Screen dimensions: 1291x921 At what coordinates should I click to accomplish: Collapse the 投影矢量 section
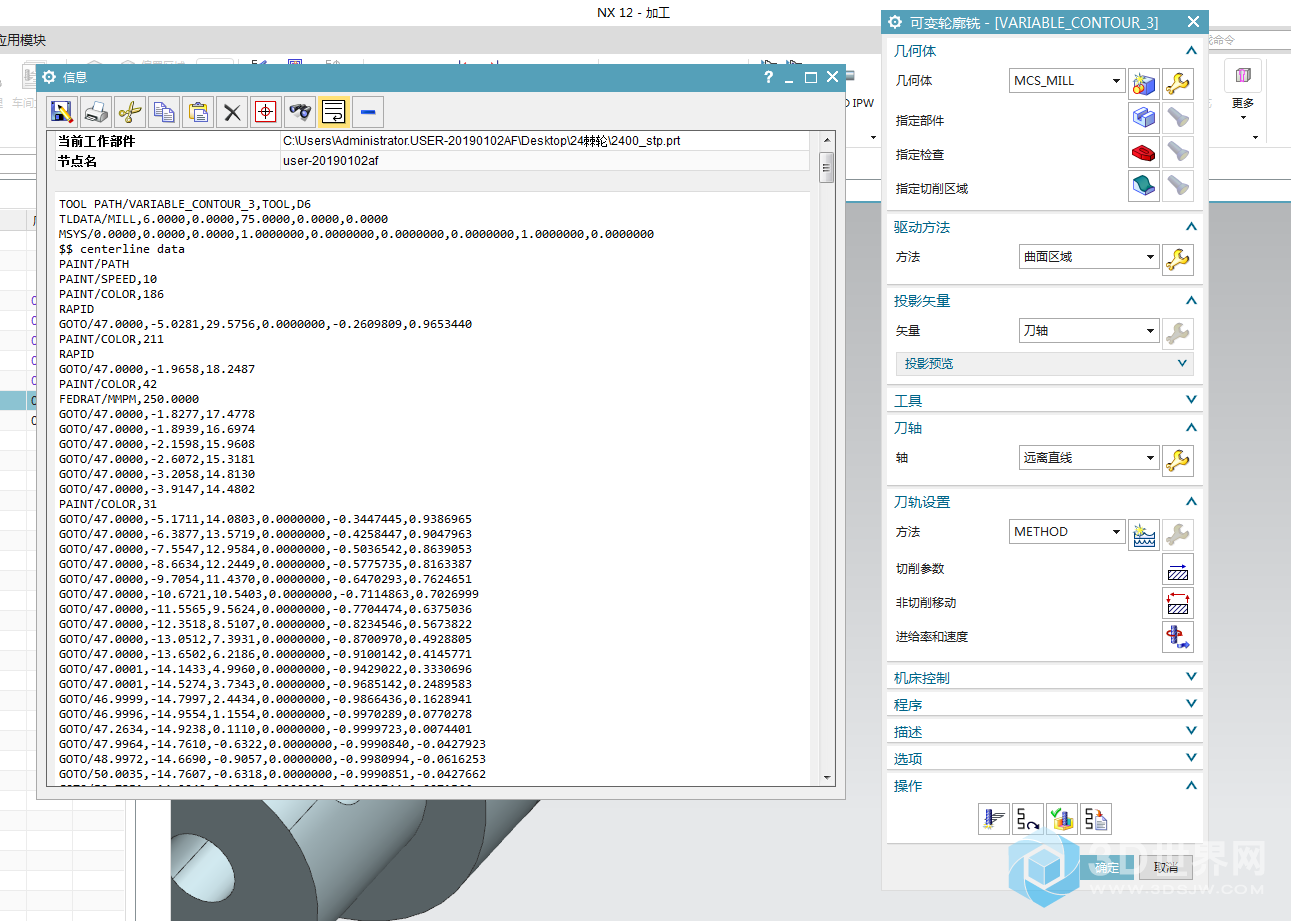tap(1044, 301)
